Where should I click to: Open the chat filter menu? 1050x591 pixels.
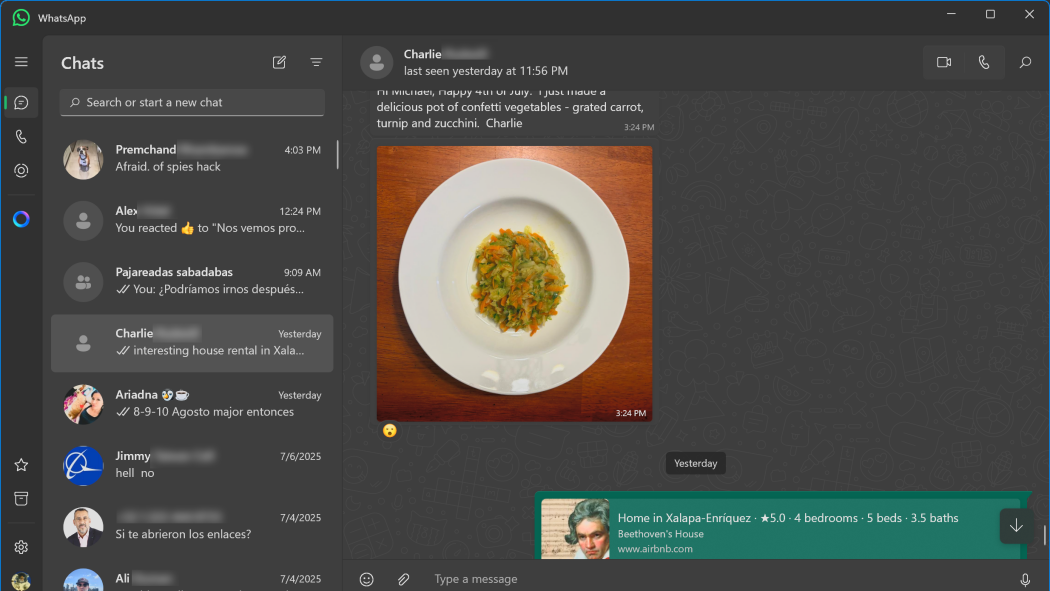pyautogui.click(x=316, y=62)
